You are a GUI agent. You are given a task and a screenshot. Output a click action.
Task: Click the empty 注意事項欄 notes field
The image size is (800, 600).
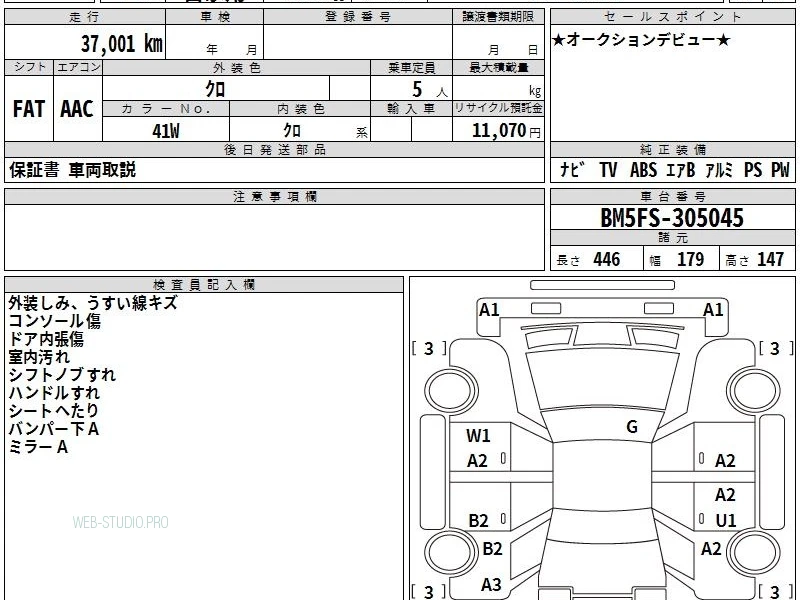274,237
